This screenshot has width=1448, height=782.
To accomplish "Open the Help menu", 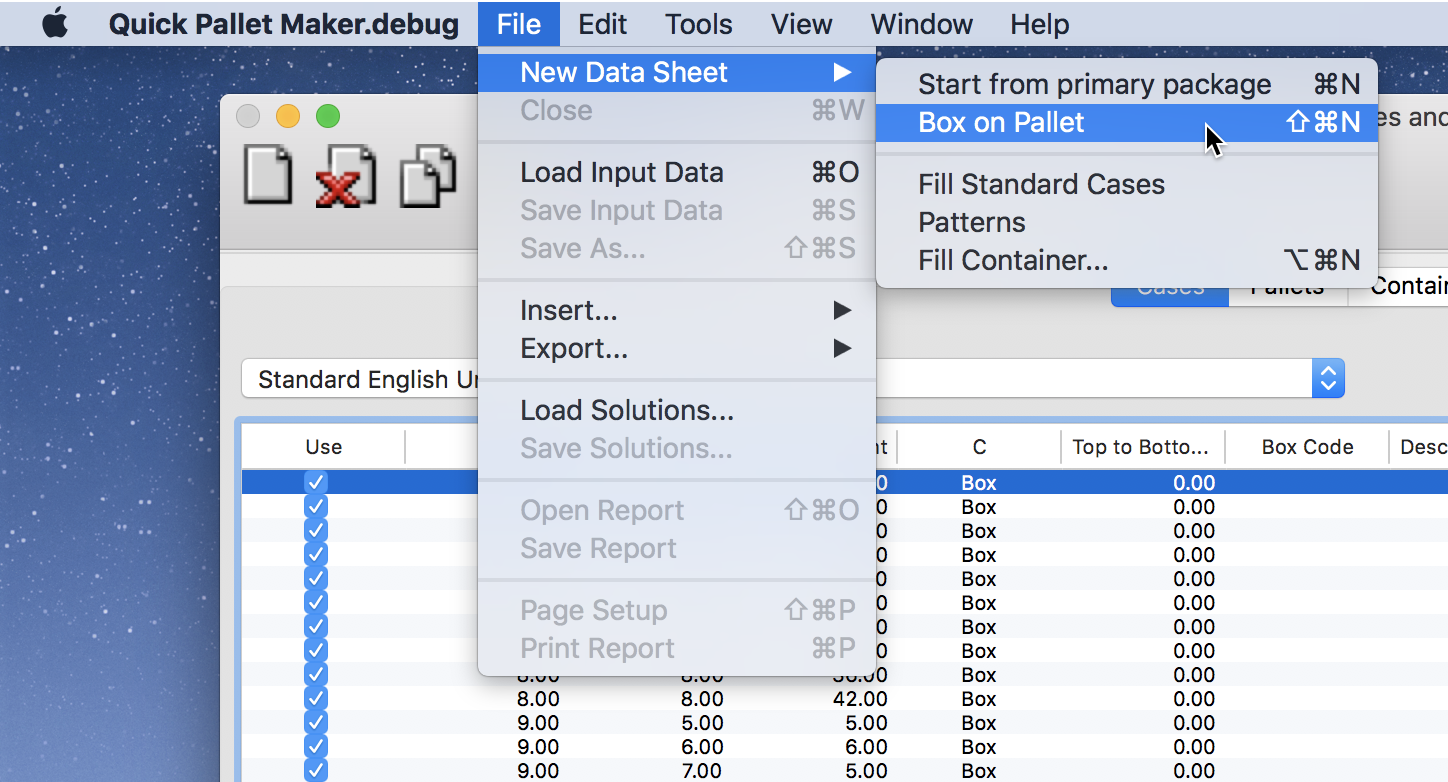I will 1040,24.
